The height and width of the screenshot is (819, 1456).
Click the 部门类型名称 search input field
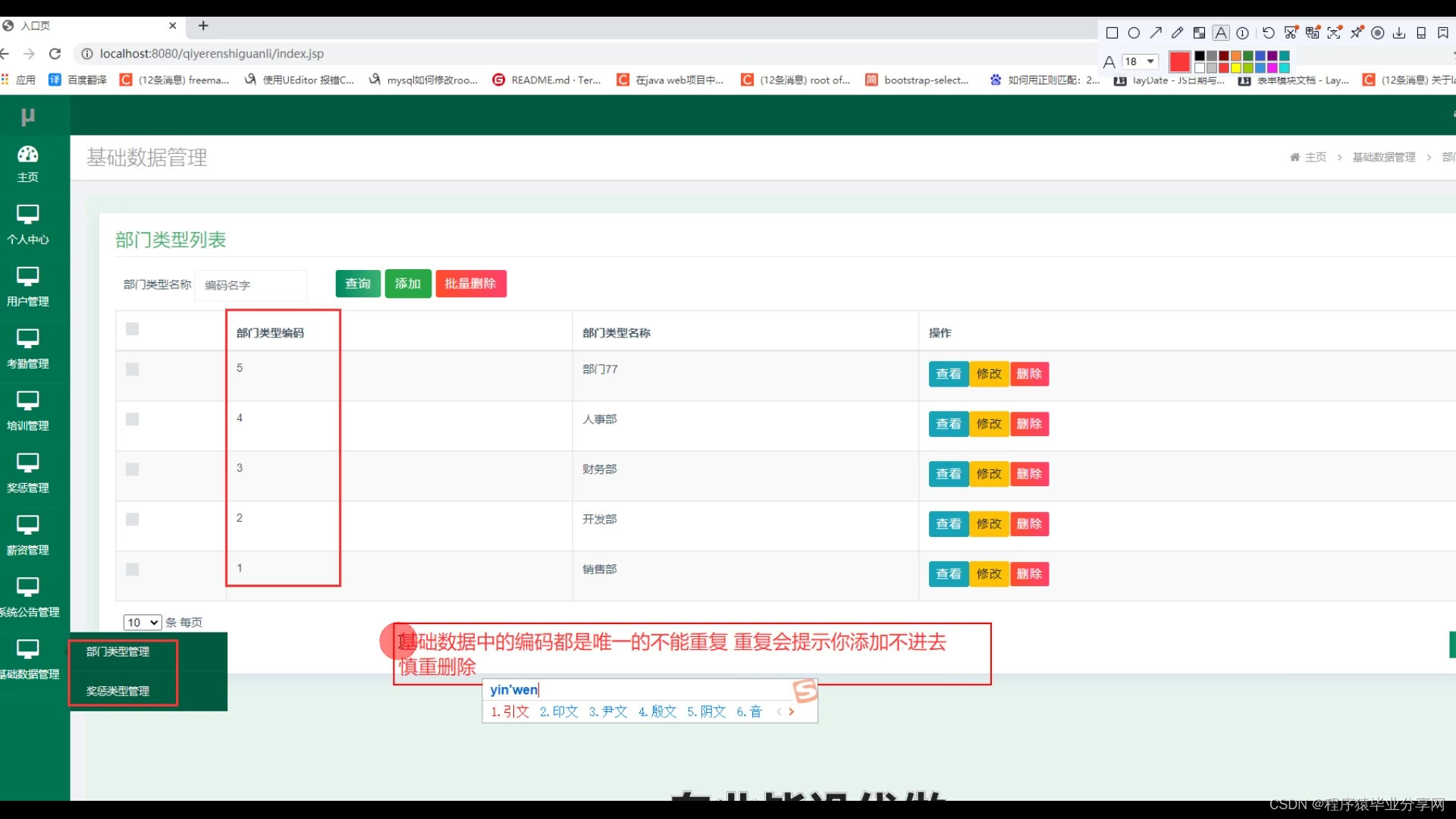[x=251, y=285]
